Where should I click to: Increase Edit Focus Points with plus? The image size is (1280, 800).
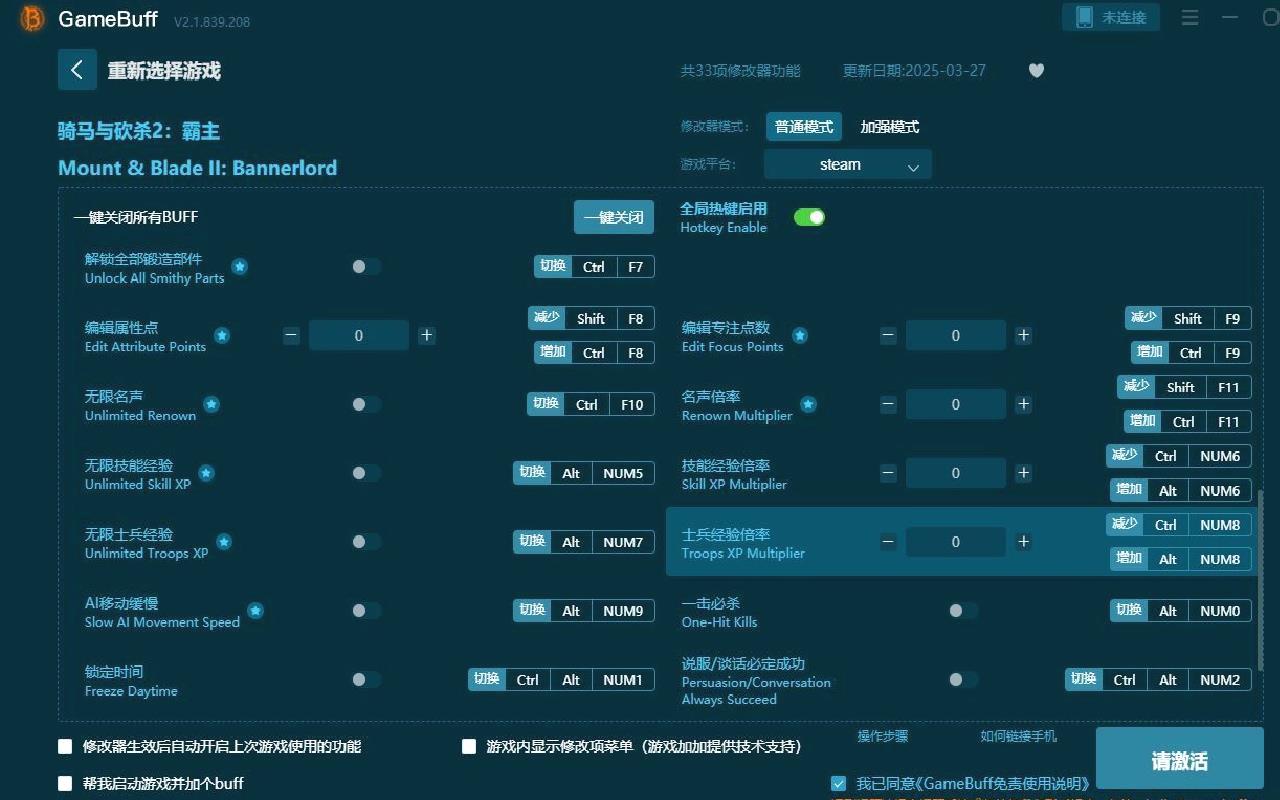point(1024,336)
